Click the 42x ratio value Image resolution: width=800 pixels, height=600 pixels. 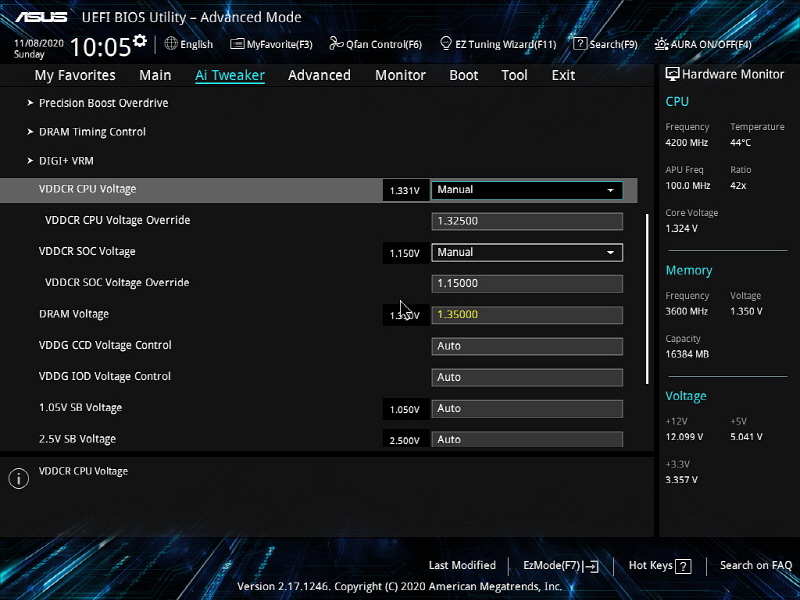(738, 186)
